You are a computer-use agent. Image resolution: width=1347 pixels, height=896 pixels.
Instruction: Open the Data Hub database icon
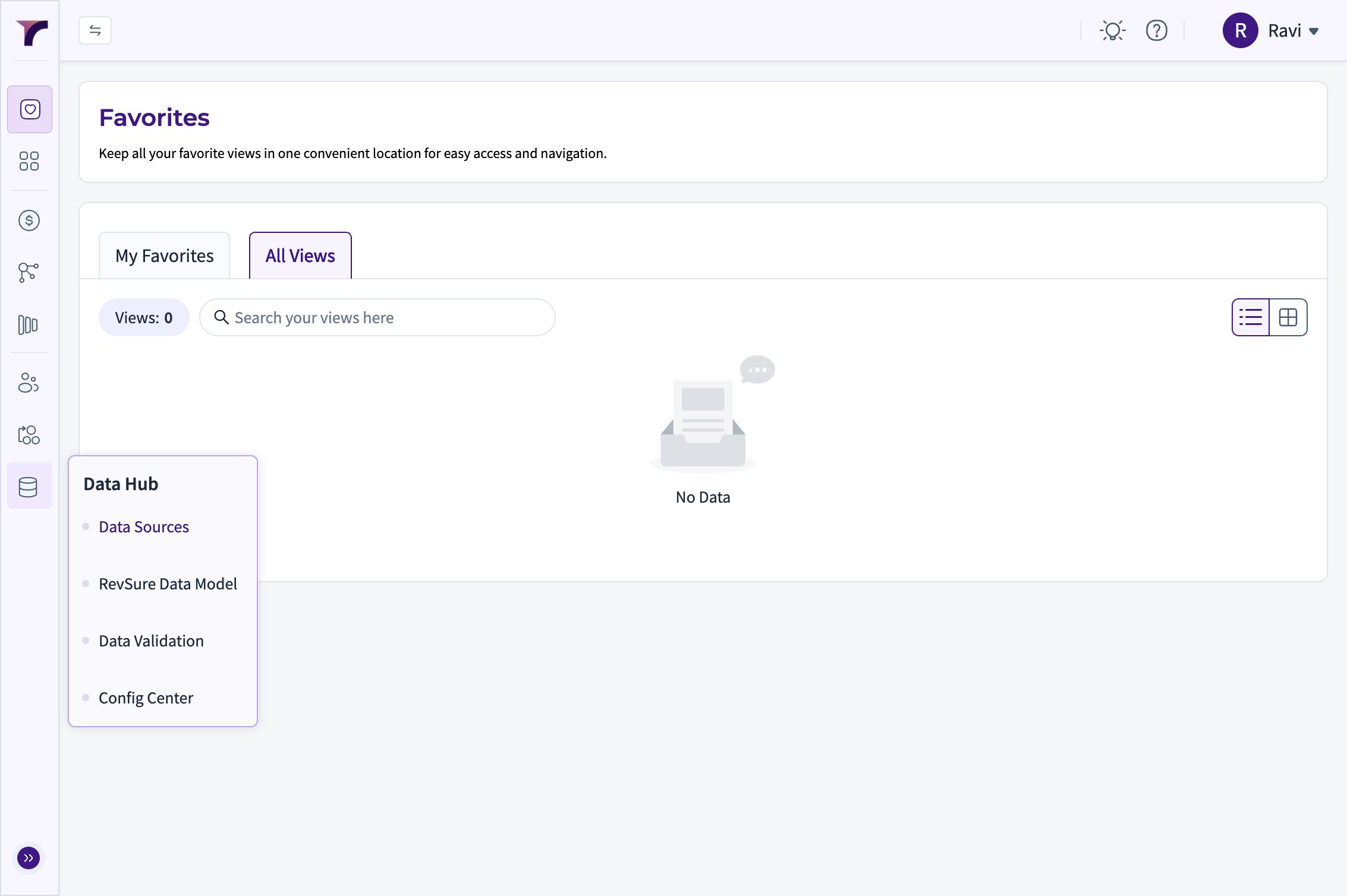[x=29, y=487]
